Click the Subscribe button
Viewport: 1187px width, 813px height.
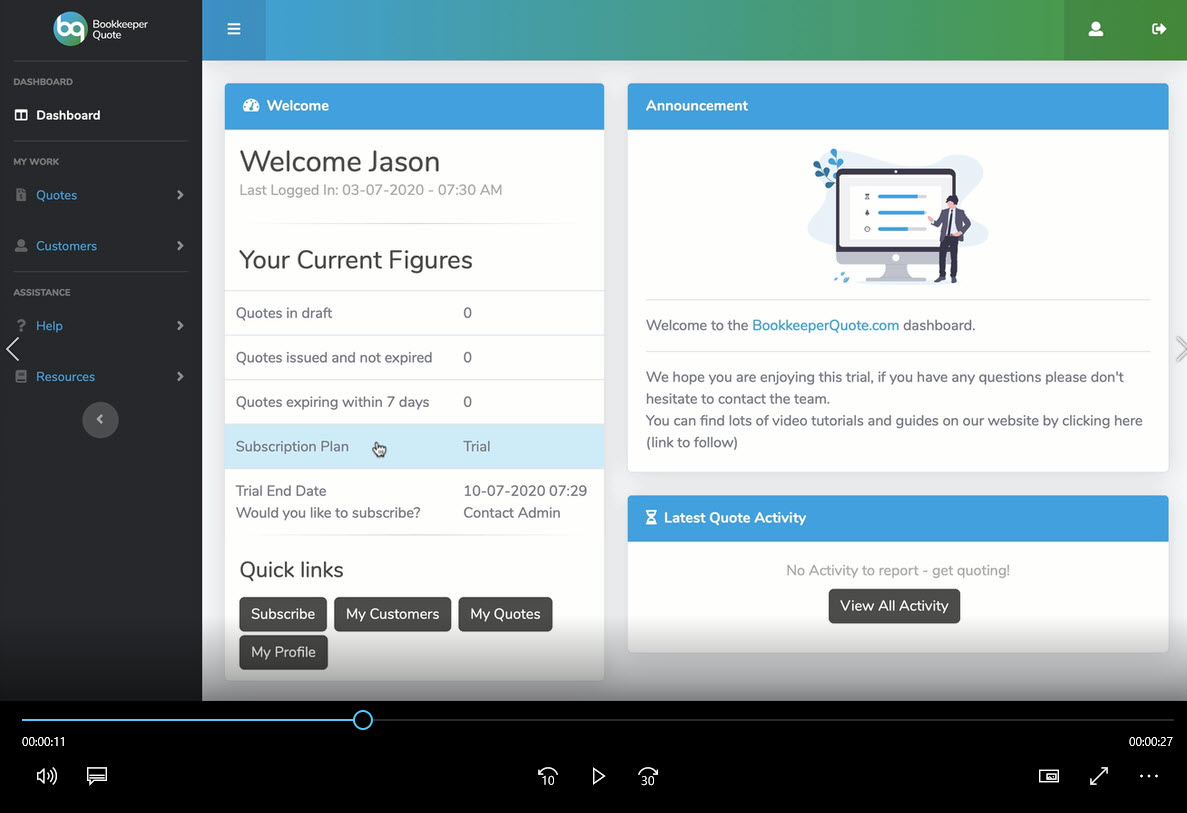tap(282, 614)
